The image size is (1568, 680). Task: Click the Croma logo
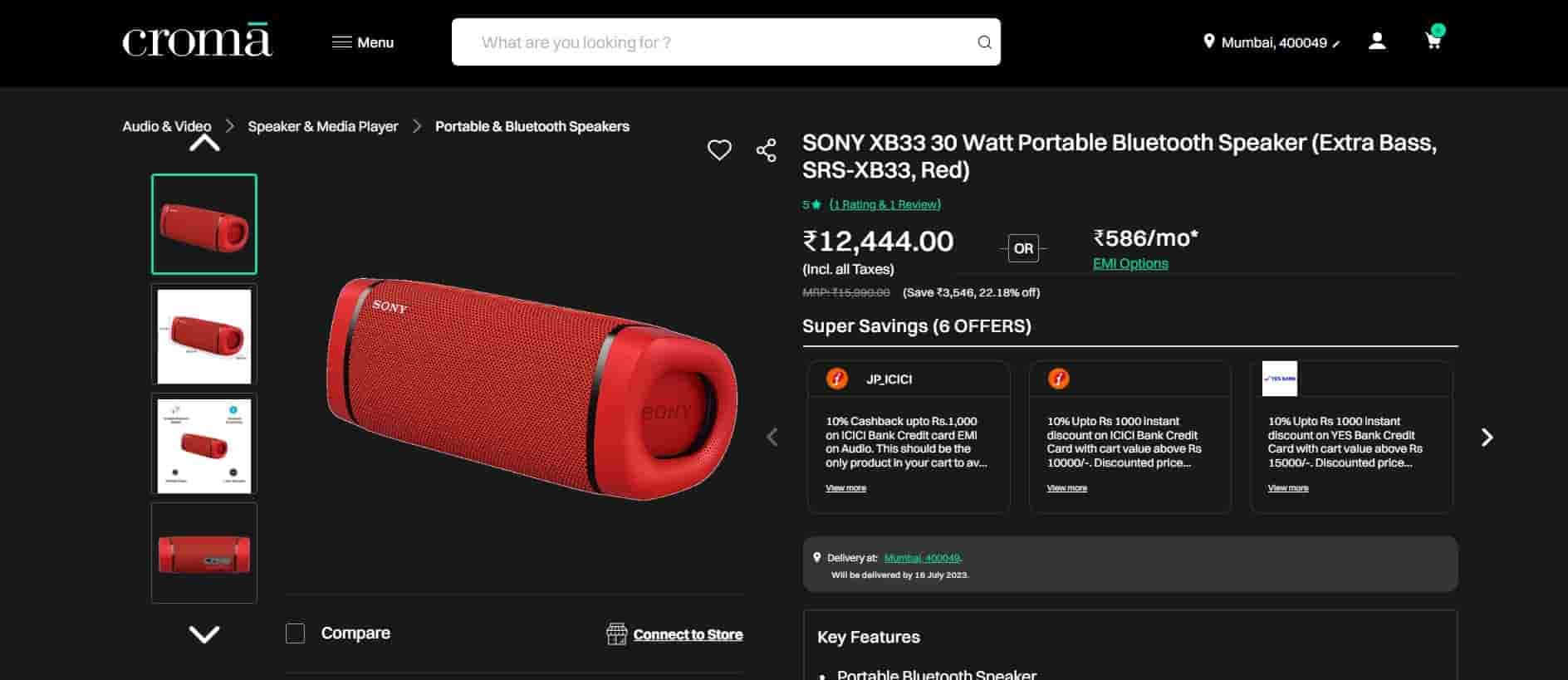[x=197, y=42]
